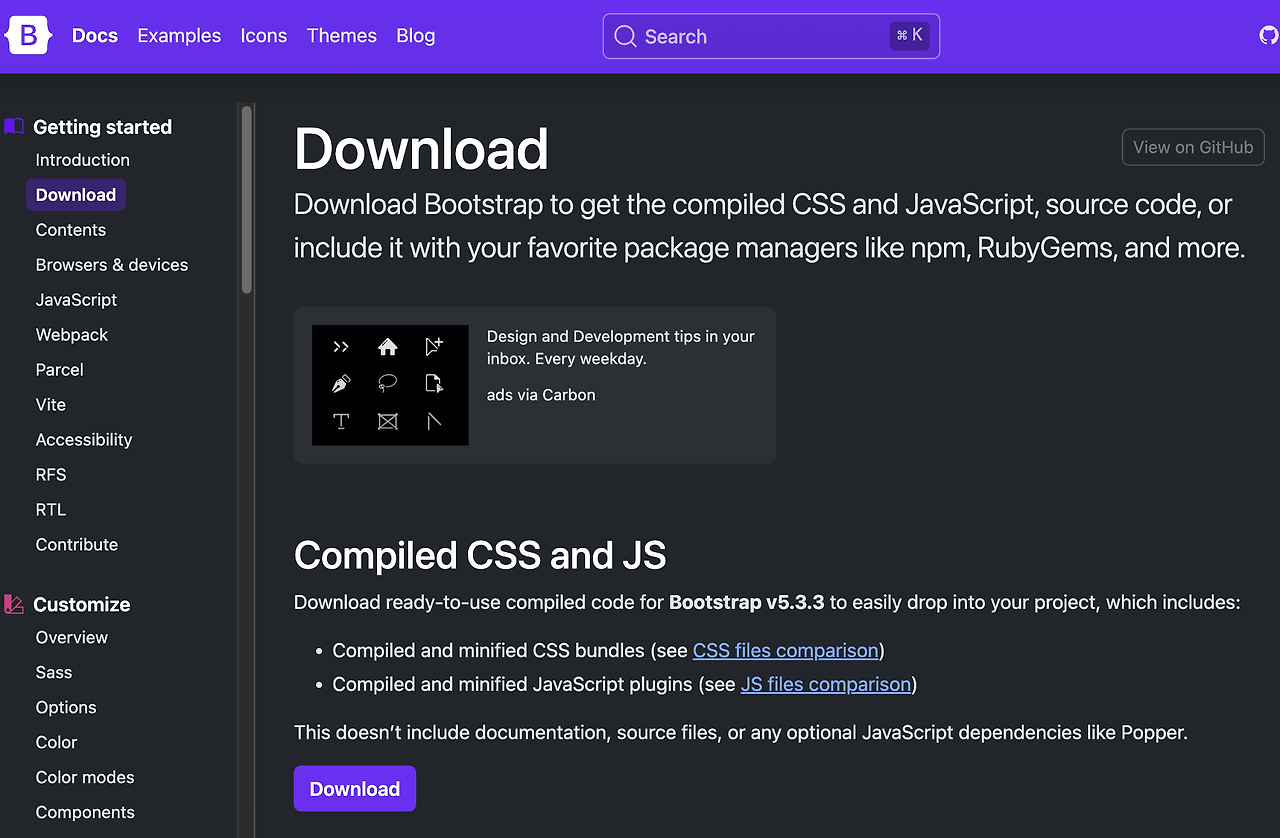
Task: Open the CSS files comparison link
Action: pos(786,650)
